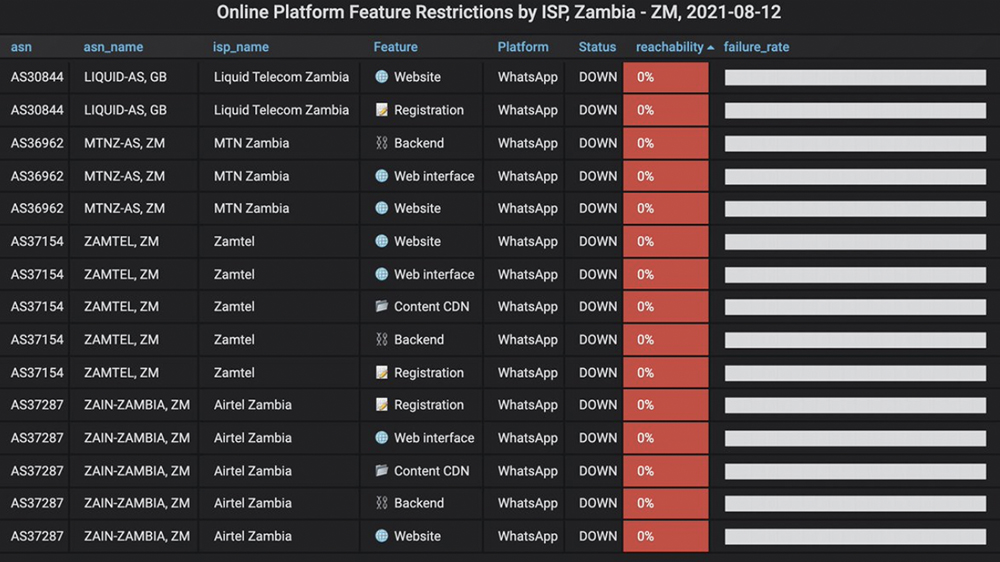The image size is (1000, 562).
Task: Click globe icon in last Airtel Zambia Website row
Action: pyautogui.click(x=381, y=536)
